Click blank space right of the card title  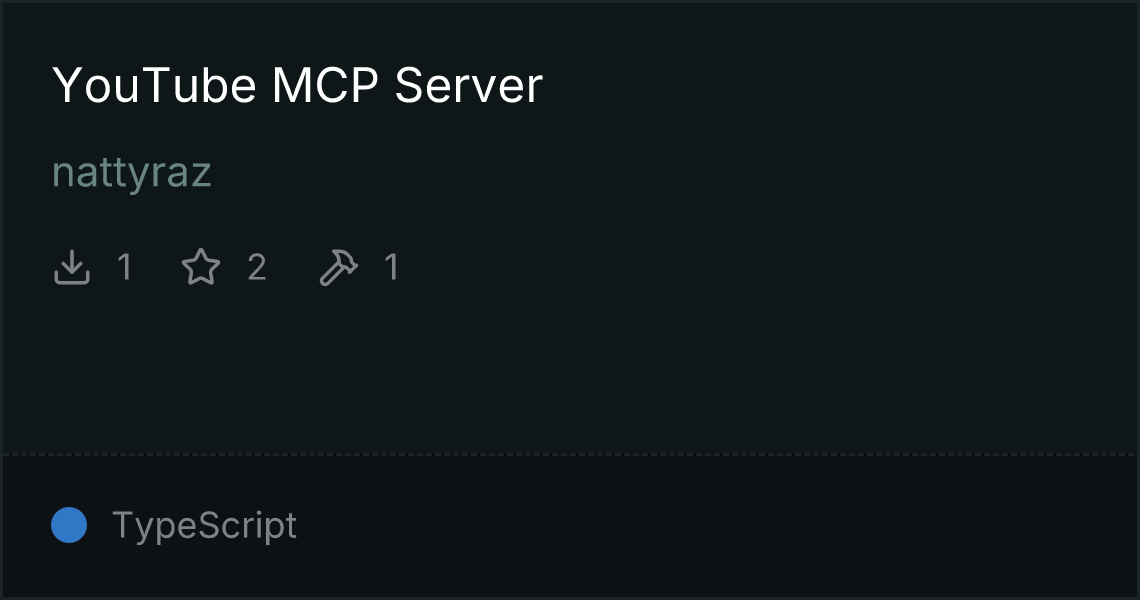(836, 85)
